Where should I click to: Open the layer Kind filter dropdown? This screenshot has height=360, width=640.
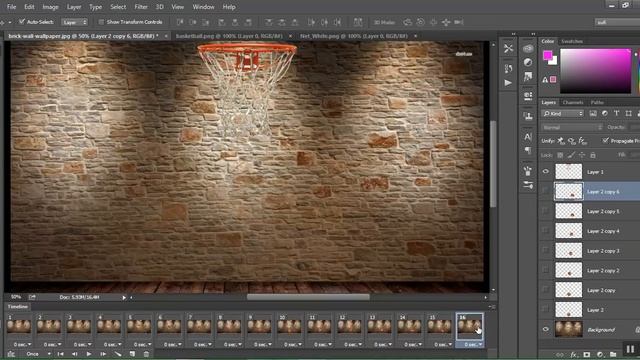click(x=562, y=113)
